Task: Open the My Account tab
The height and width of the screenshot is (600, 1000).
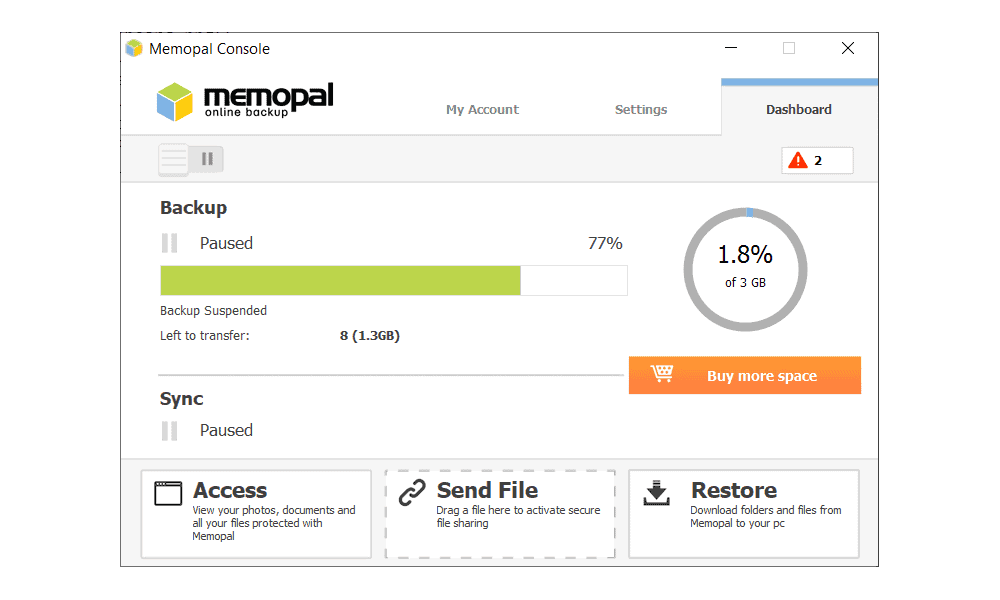Action: pyautogui.click(x=482, y=110)
